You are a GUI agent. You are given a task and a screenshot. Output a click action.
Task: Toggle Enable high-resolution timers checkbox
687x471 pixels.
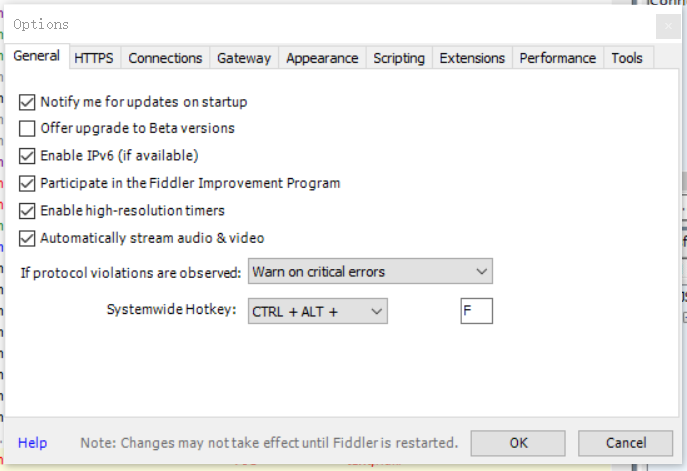pos(27,211)
